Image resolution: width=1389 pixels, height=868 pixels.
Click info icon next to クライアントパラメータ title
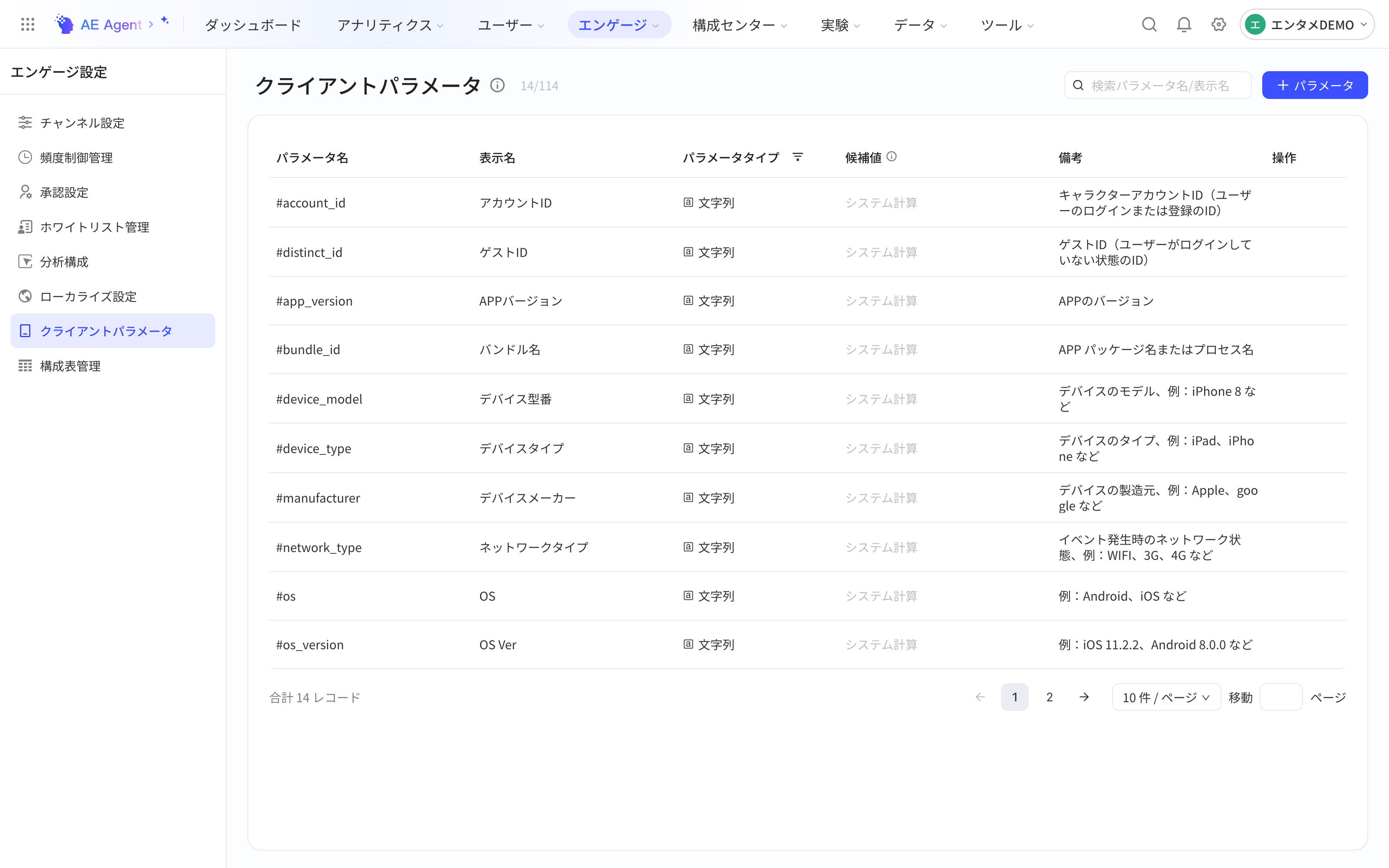pyautogui.click(x=497, y=85)
